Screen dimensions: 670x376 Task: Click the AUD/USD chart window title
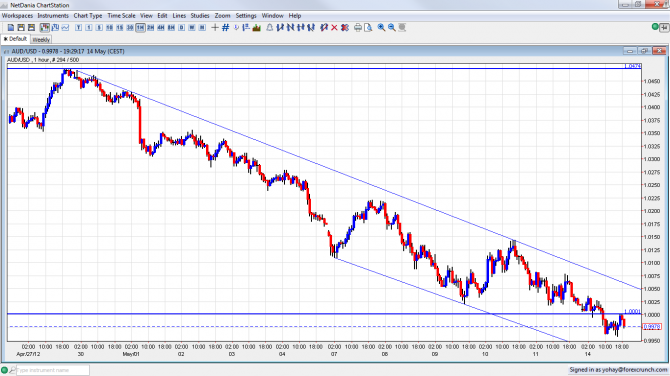click(68, 51)
